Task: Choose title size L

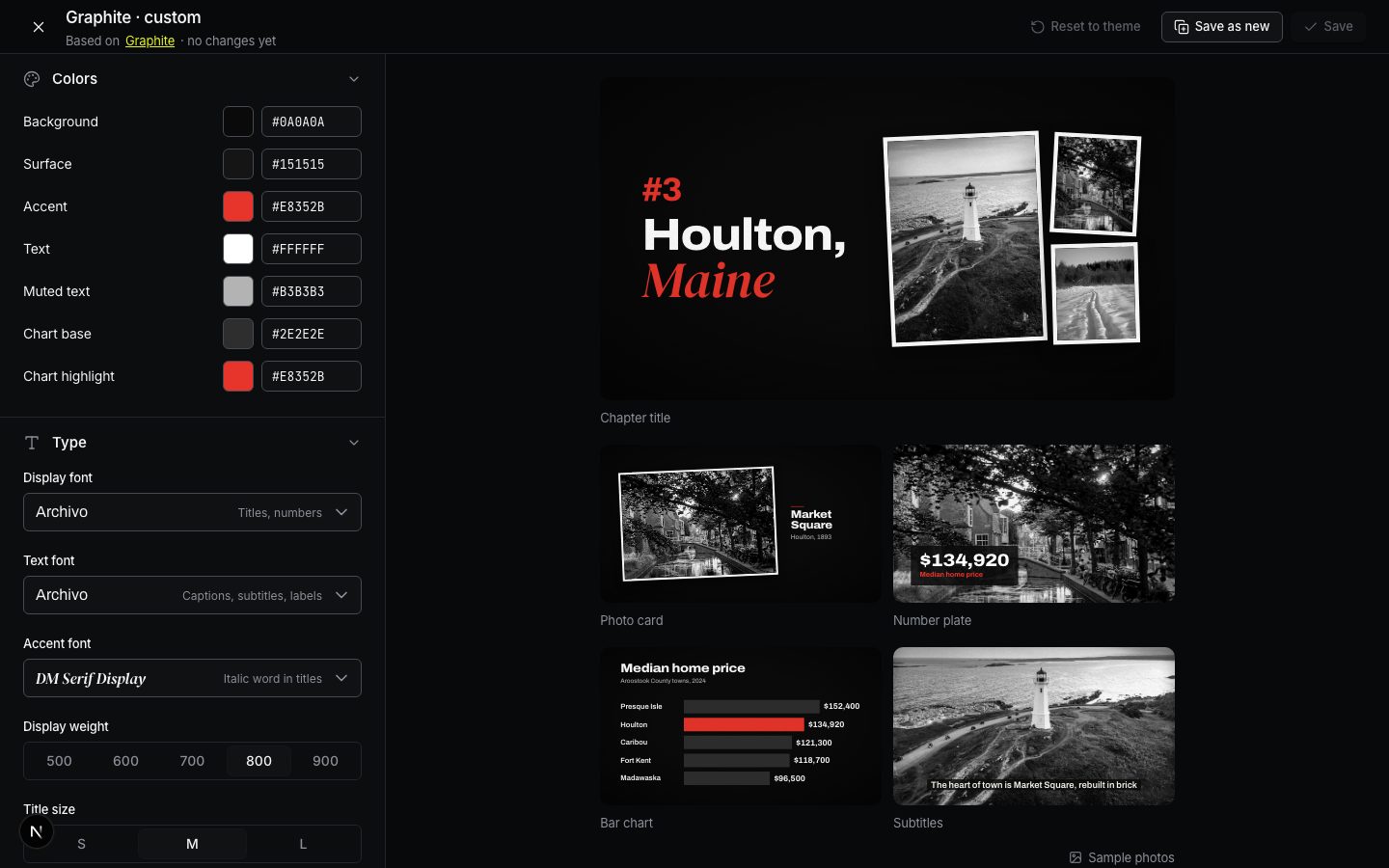Action: coord(303,844)
